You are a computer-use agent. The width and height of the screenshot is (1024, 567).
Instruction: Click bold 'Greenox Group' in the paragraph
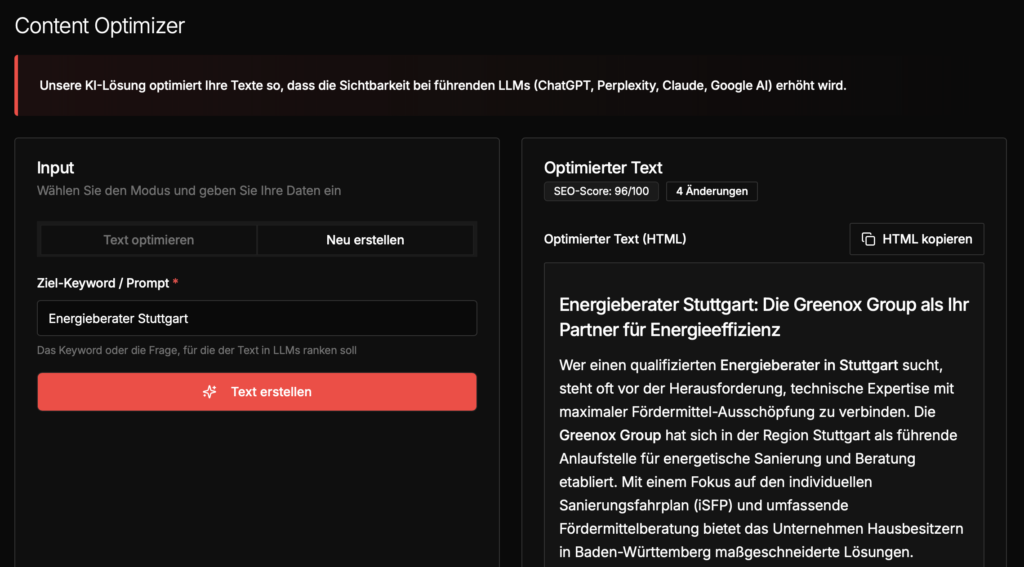coord(610,435)
